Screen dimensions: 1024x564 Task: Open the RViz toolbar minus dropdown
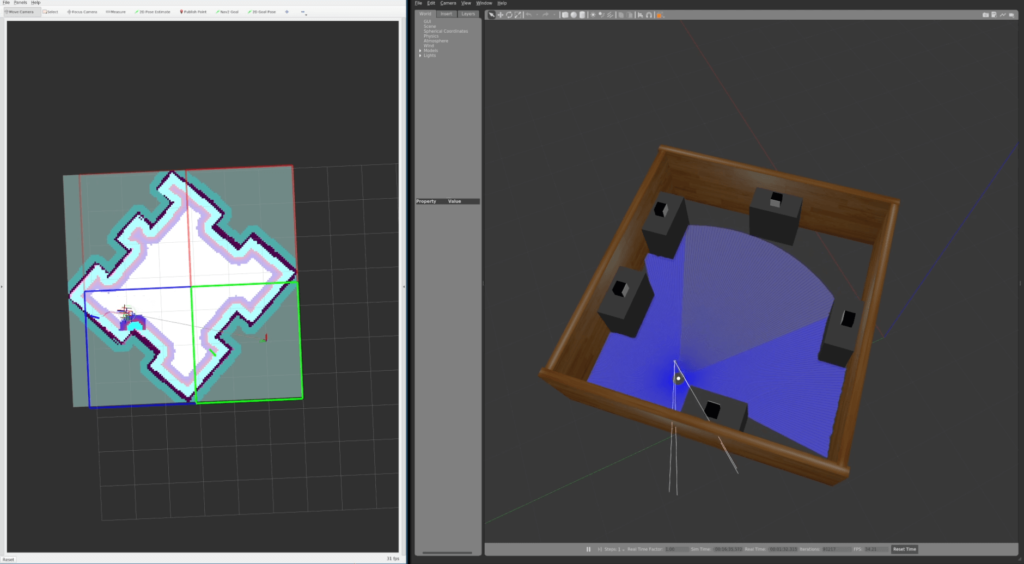tap(304, 13)
